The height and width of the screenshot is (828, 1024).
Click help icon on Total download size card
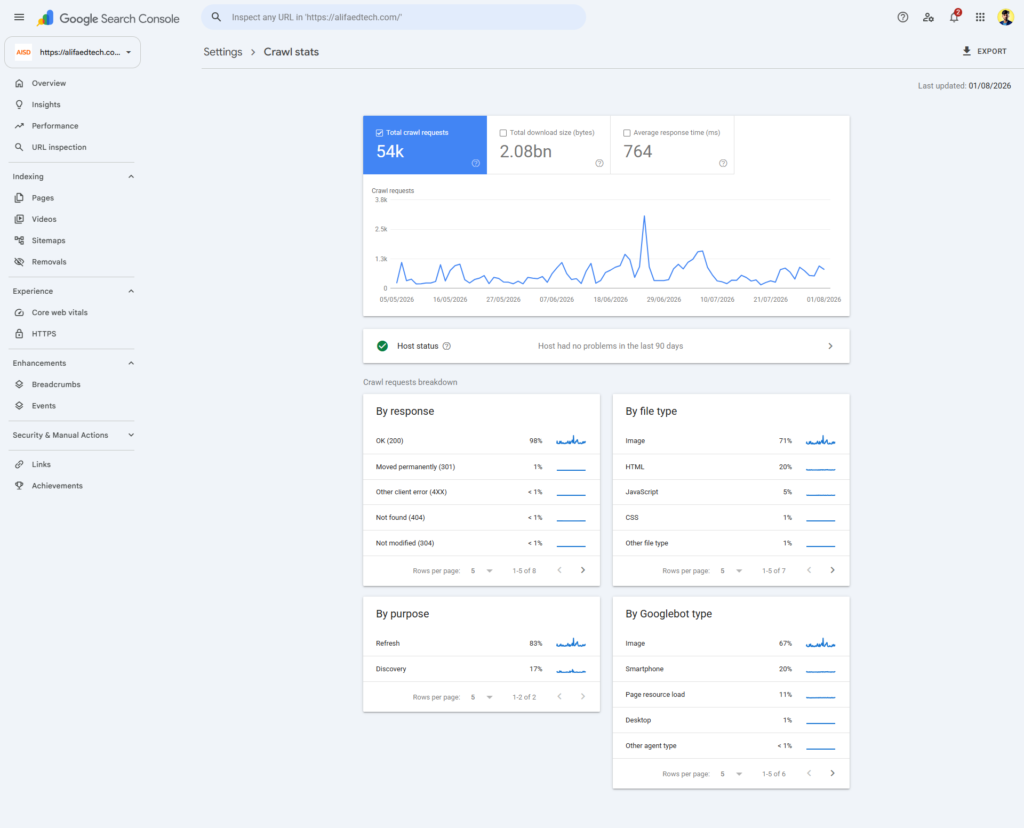599,163
